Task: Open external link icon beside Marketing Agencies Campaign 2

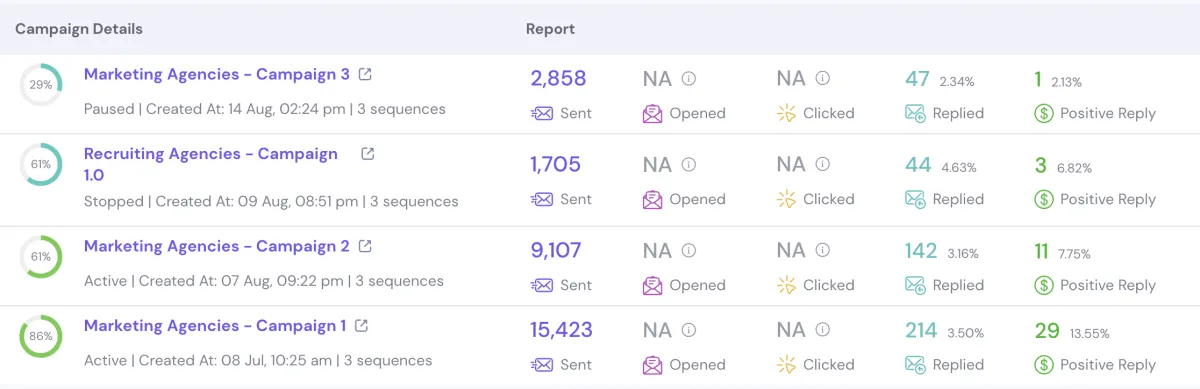Action: [366, 246]
